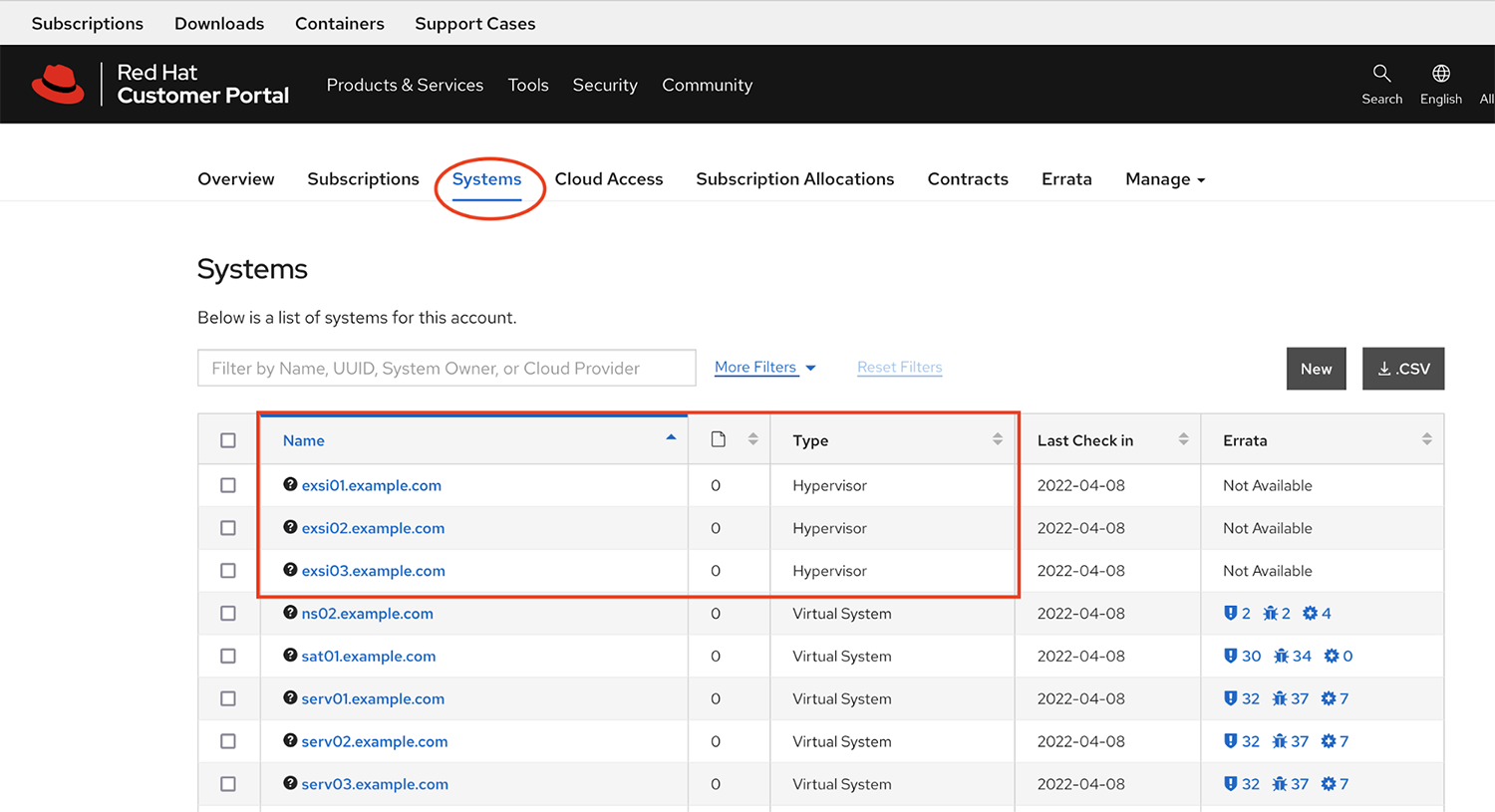Click the security shield icon in sat01's Errata
The width and height of the screenshot is (1495, 812).
(1232, 656)
